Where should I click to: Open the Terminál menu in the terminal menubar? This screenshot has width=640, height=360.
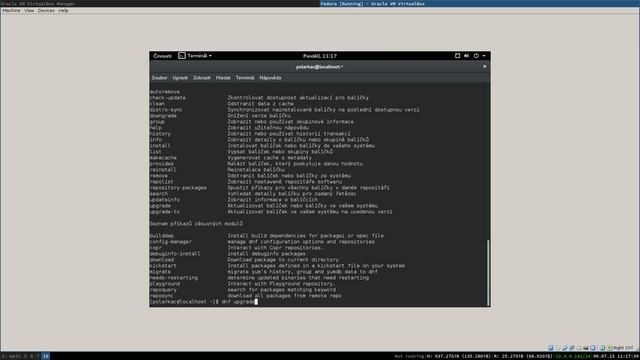click(x=245, y=78)
